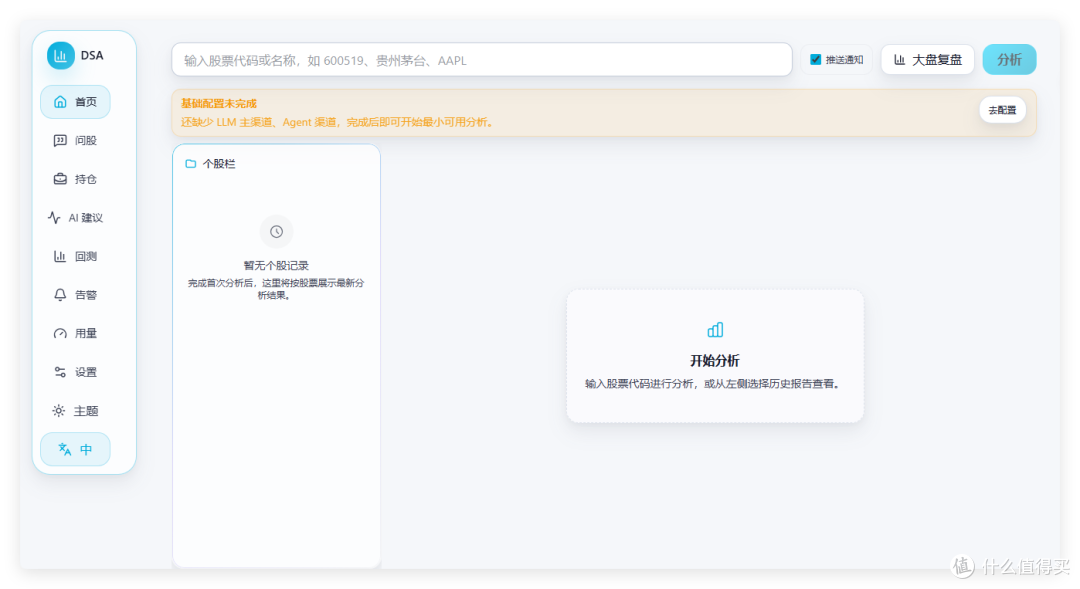Click the 用量 gauge icon

click(x=60, y=333)
